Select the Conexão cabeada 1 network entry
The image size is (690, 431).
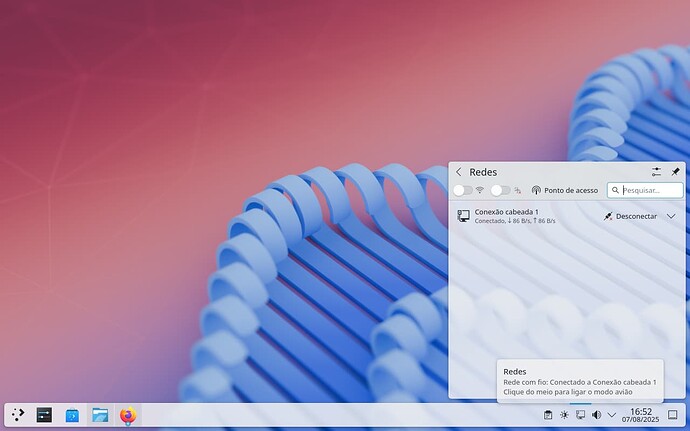click(520, 216)
